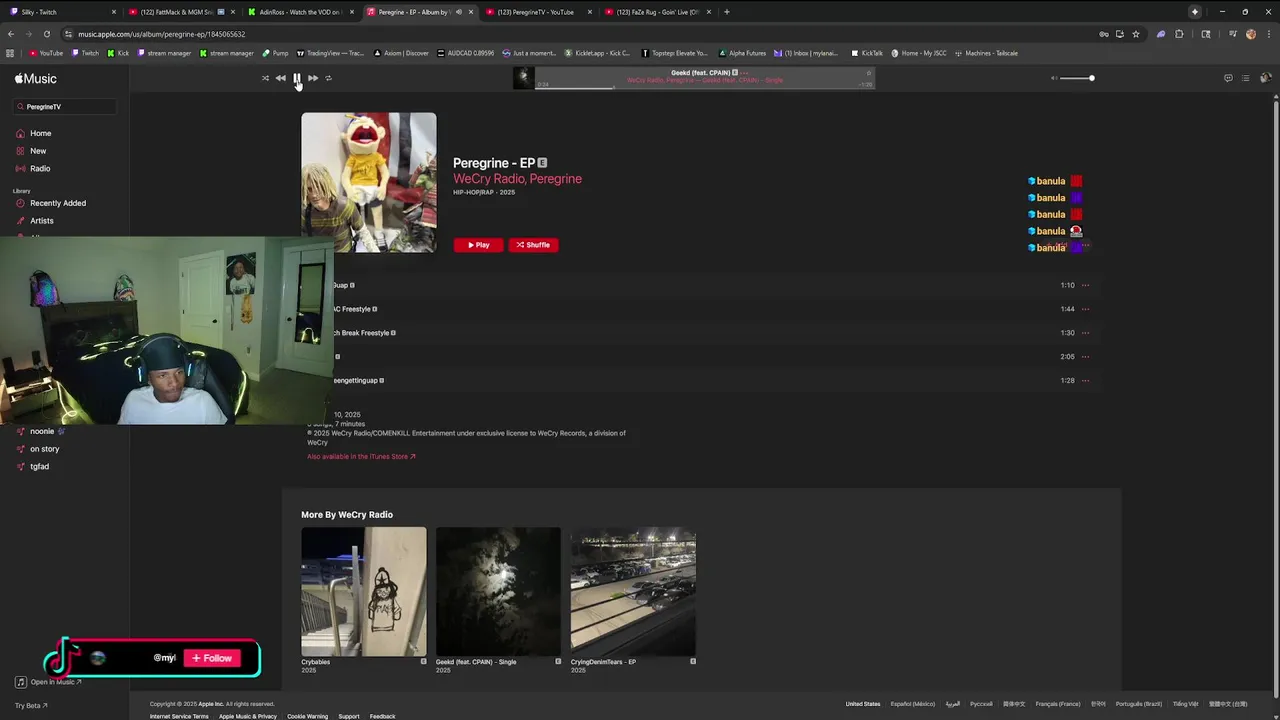1280x720 pixels.
Task: Toggle repeat mode in the player
Action: coord(328,78)
